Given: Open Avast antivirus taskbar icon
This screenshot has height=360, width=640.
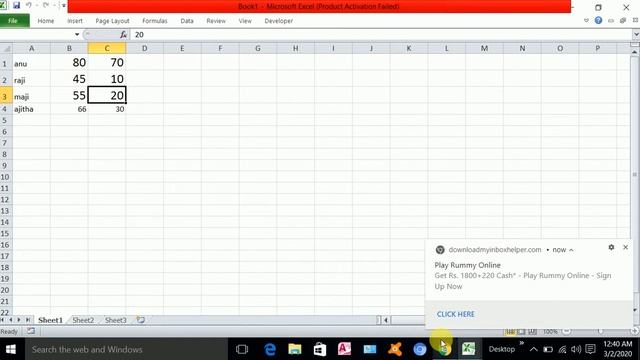Looking at the screenshot, I should 395,349.
